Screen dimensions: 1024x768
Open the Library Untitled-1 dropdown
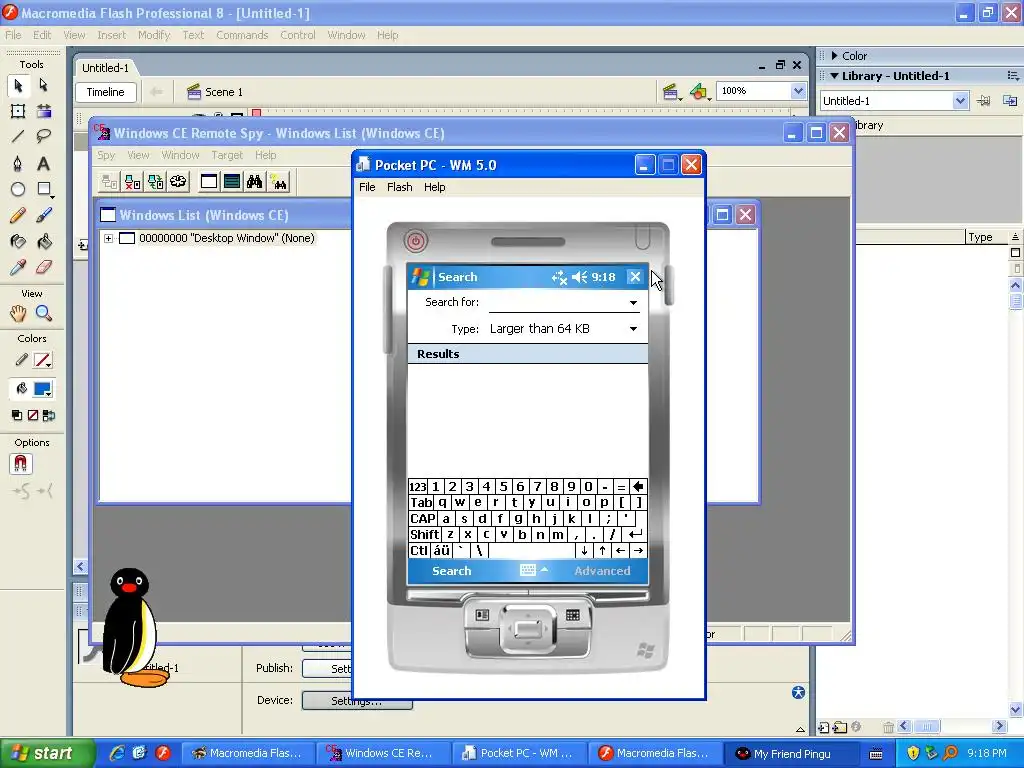(959, 101)
